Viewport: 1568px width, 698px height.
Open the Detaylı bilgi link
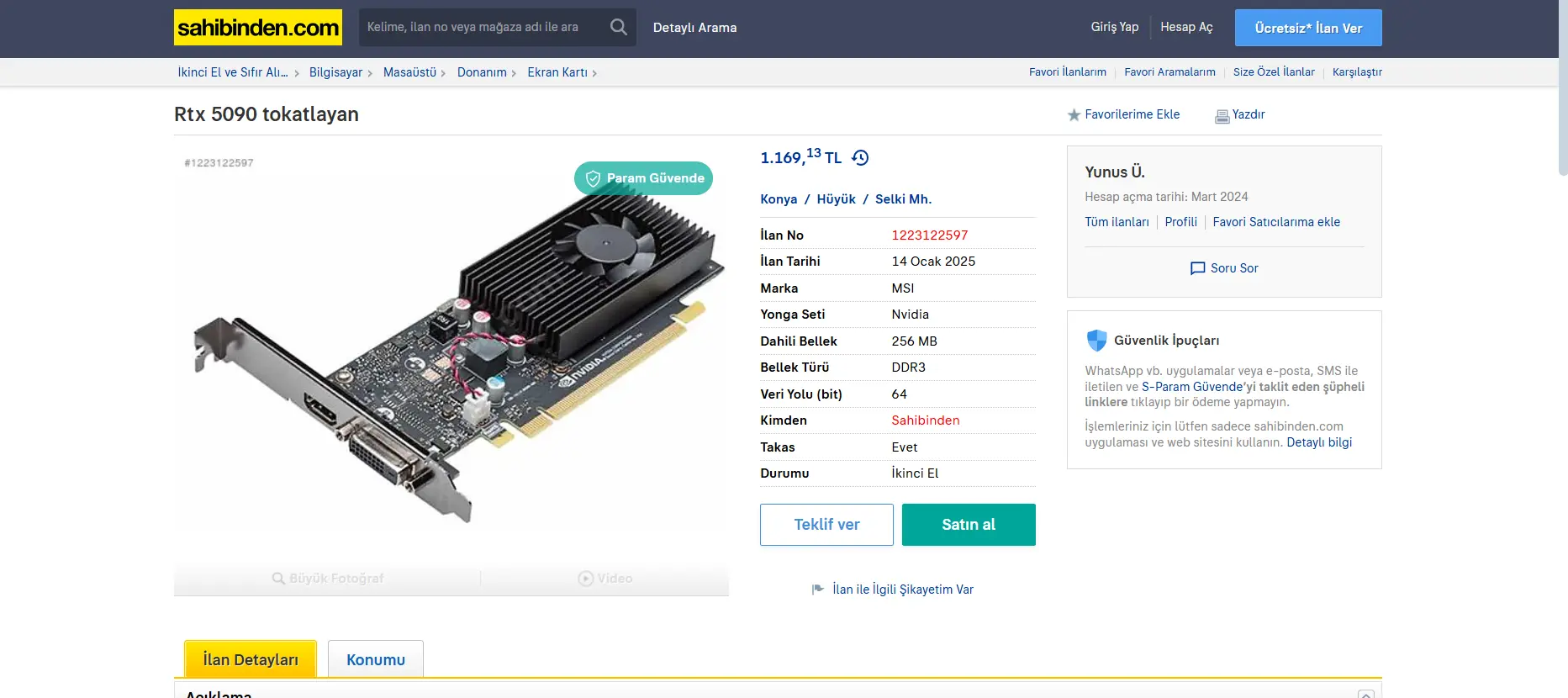tap(1319, 442)
